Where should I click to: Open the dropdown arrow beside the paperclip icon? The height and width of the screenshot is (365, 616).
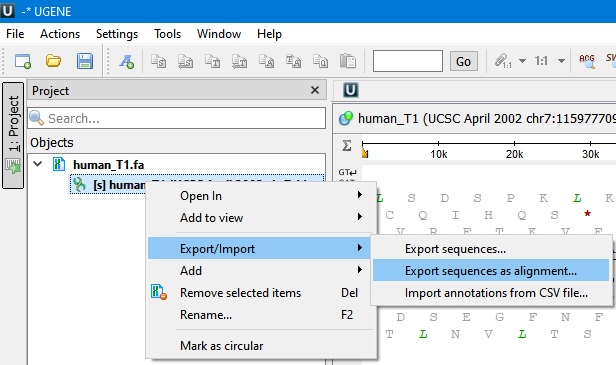[x=522, y=61]
